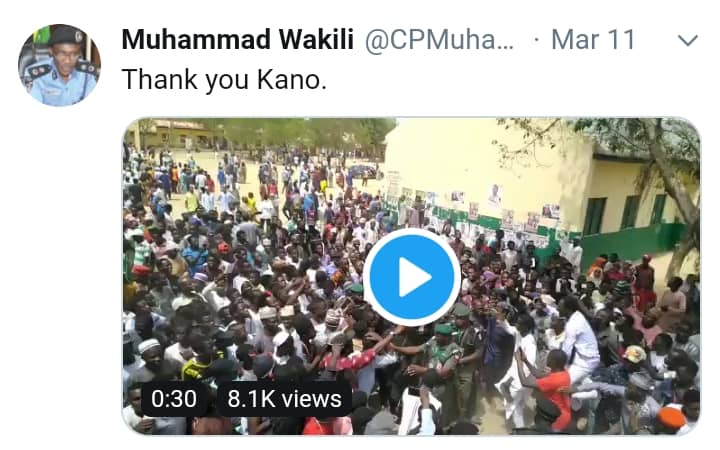Click the 8.1K views counter
Image resolution: width=720 pixels, height=450 pixels.
pos(284,399)
